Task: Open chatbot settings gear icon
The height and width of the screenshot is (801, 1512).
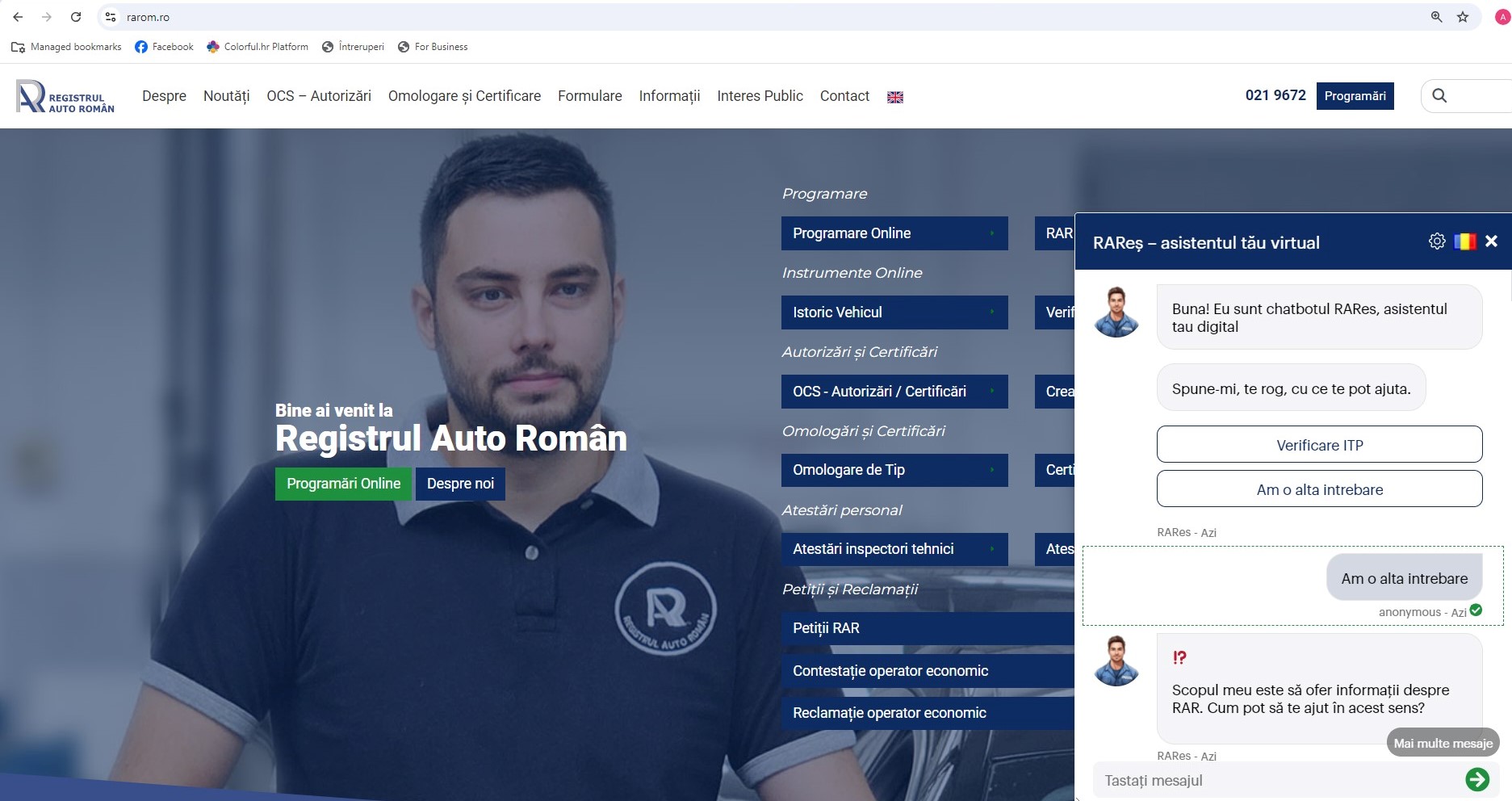Action: tap(1437, 241)
